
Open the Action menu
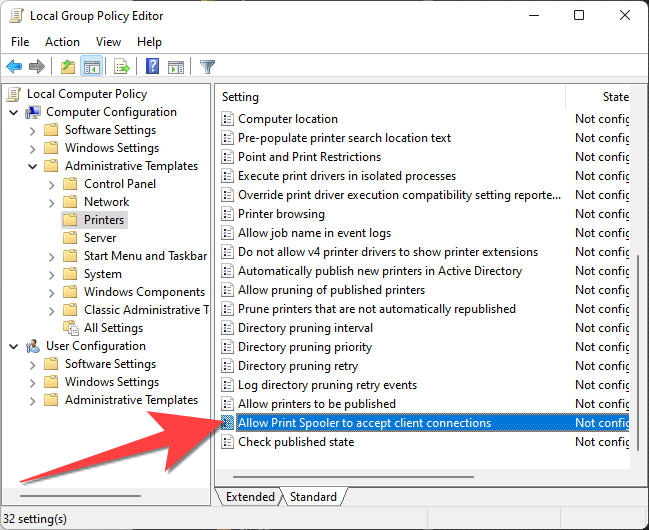point(62,42)
